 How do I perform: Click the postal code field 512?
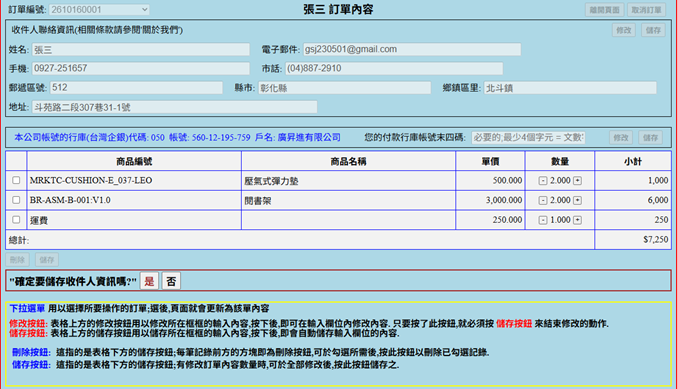click(x=136, y=88)
